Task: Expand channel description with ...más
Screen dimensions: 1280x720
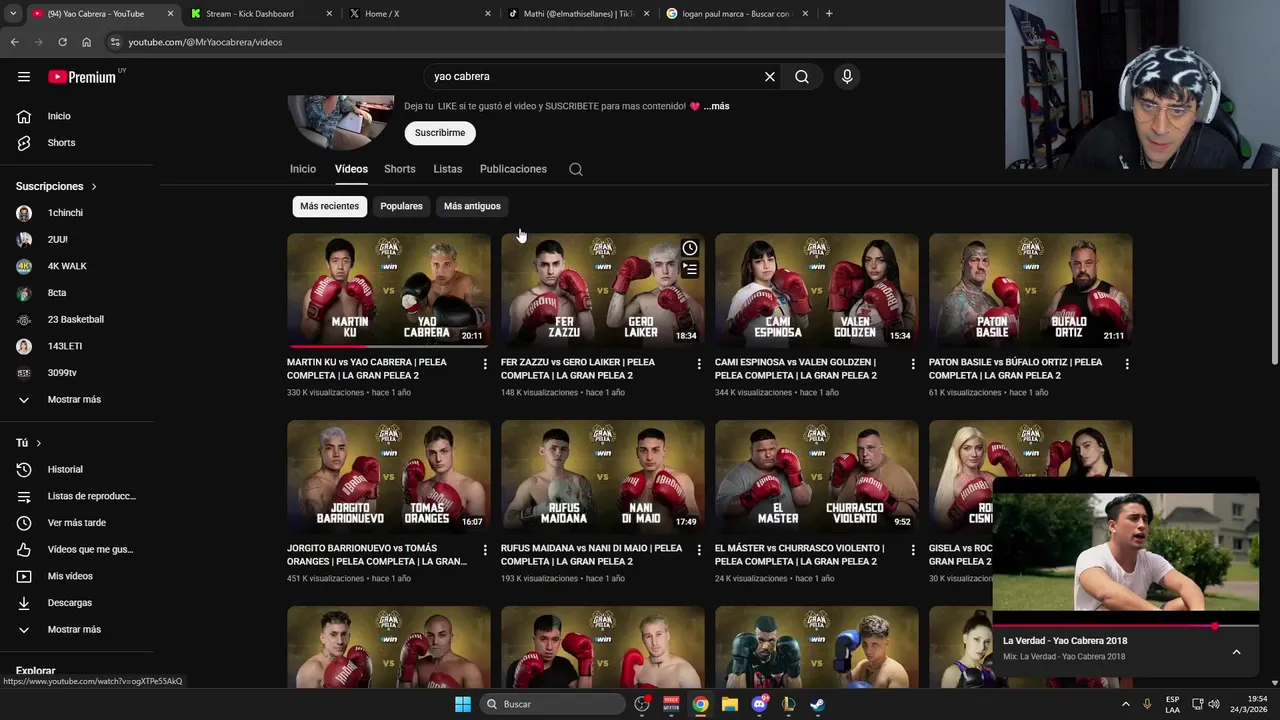Action: coord(716,106)
